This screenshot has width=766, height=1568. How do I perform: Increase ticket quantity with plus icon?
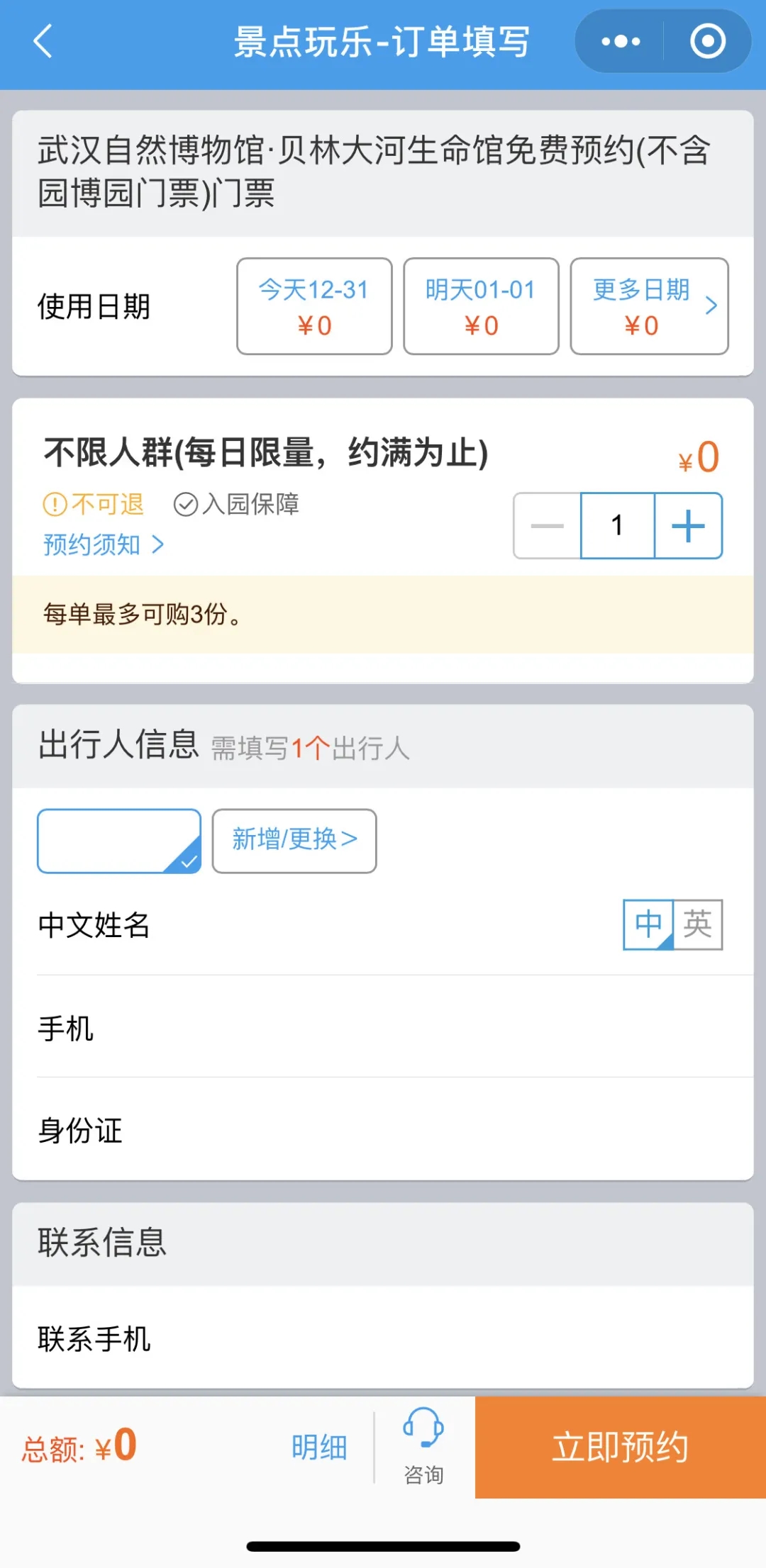[688, 526]
